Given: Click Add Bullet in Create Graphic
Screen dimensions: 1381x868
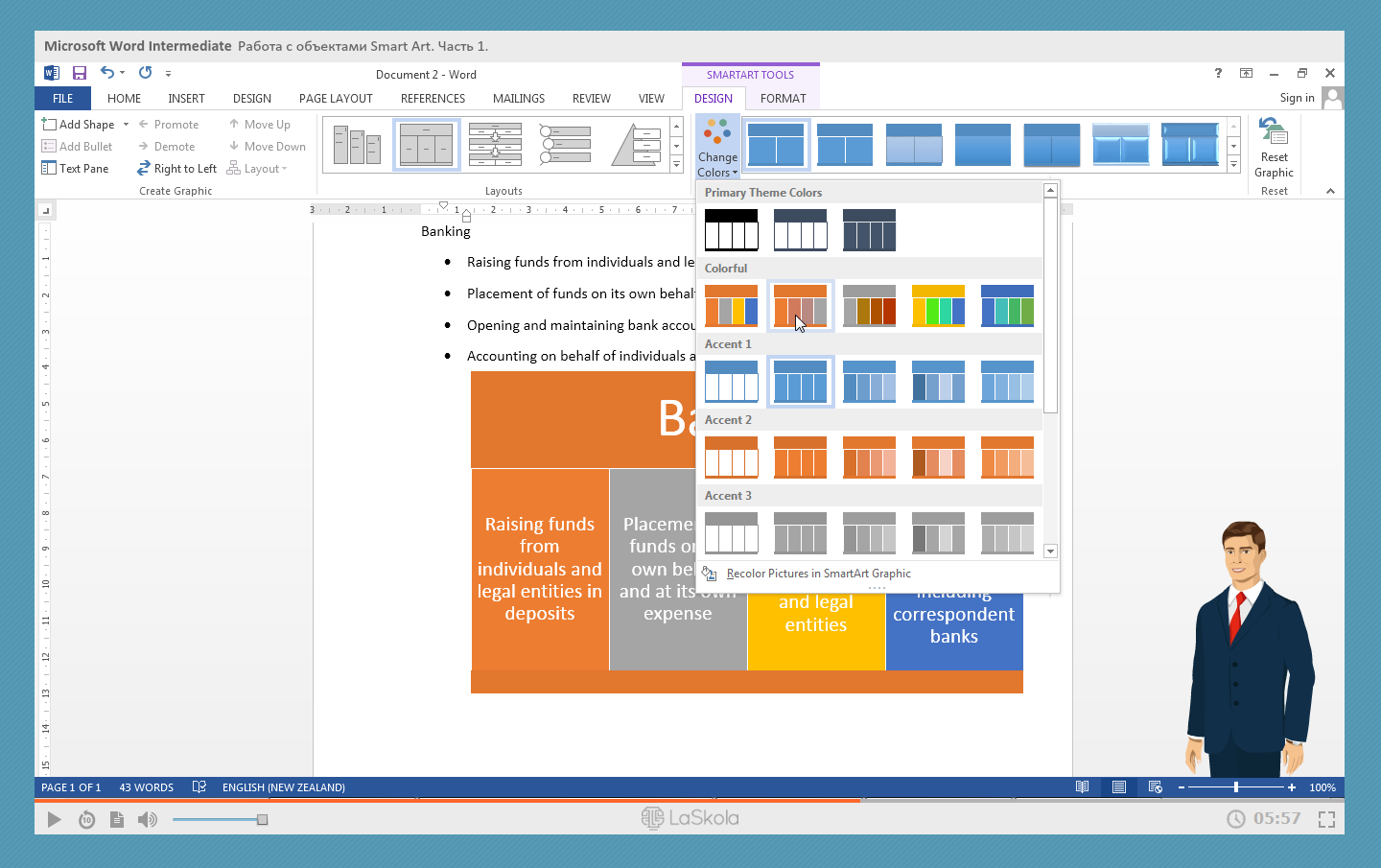Looking at the screenshot, I should pos(77,147).
